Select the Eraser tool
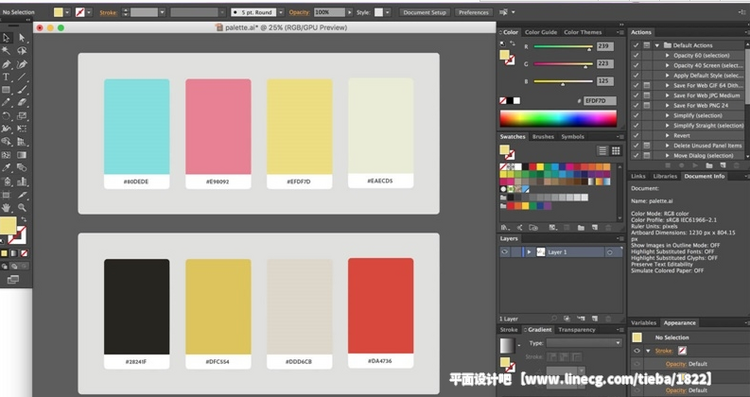750x397 pixels. (22, 102)
